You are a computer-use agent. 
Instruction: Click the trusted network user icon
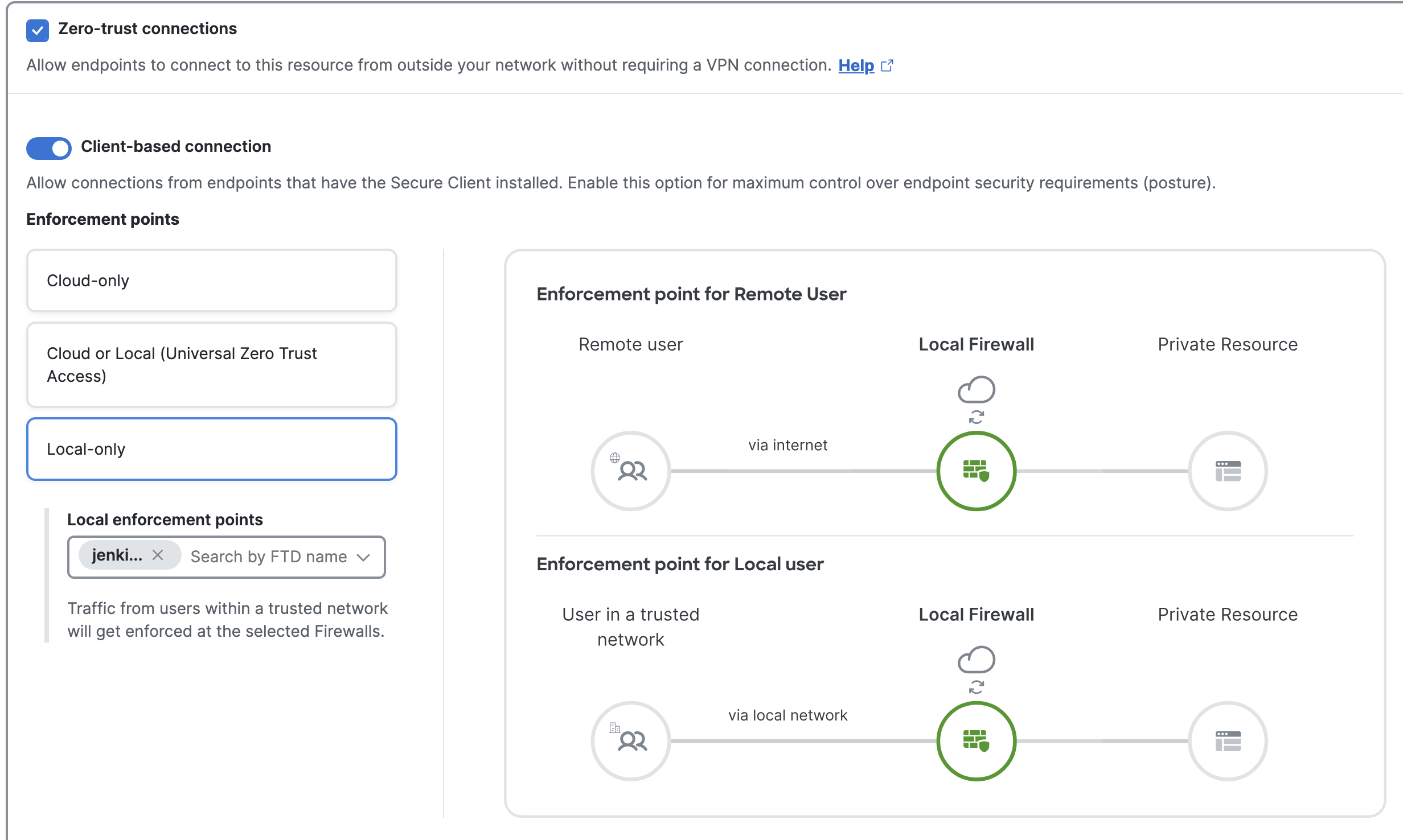tap(631, 740)
